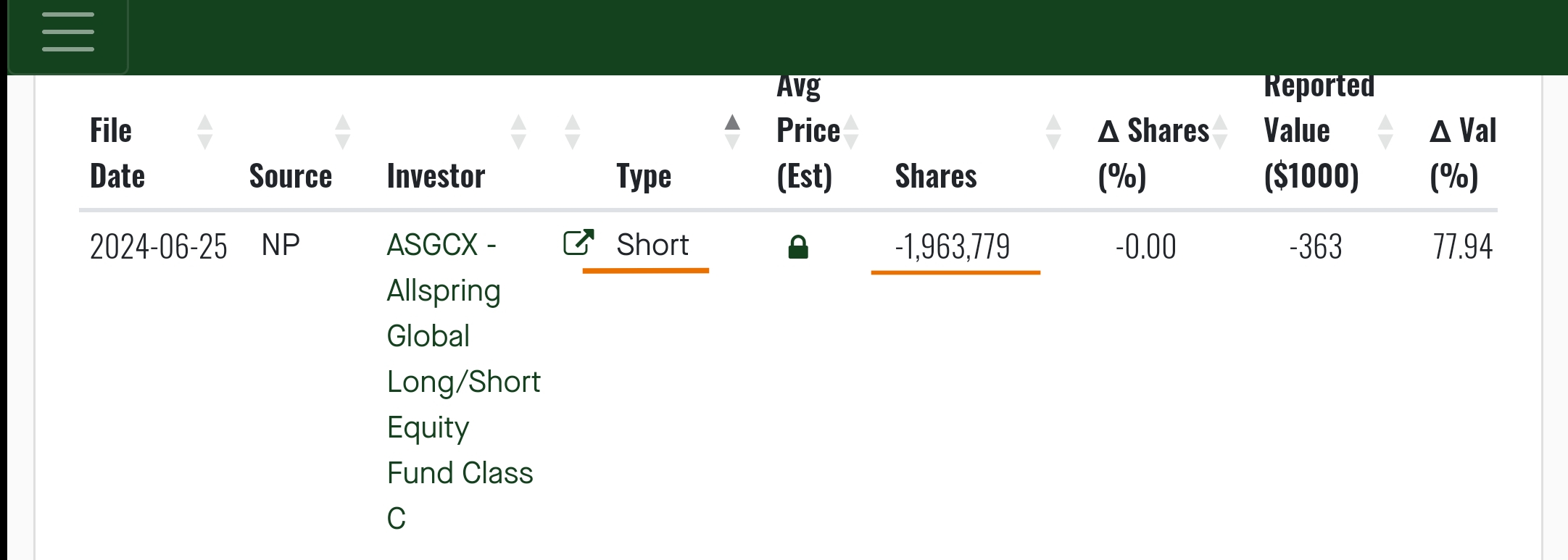This screenshot has width=1568, height=560.
Task: Click the Δ Val (%) column header
Action: pyautogui.click(x=1463, y=154)
